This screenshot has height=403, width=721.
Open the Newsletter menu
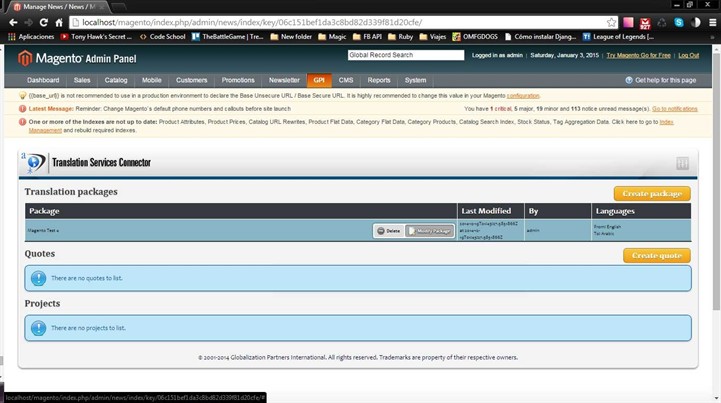coord(284,80)
